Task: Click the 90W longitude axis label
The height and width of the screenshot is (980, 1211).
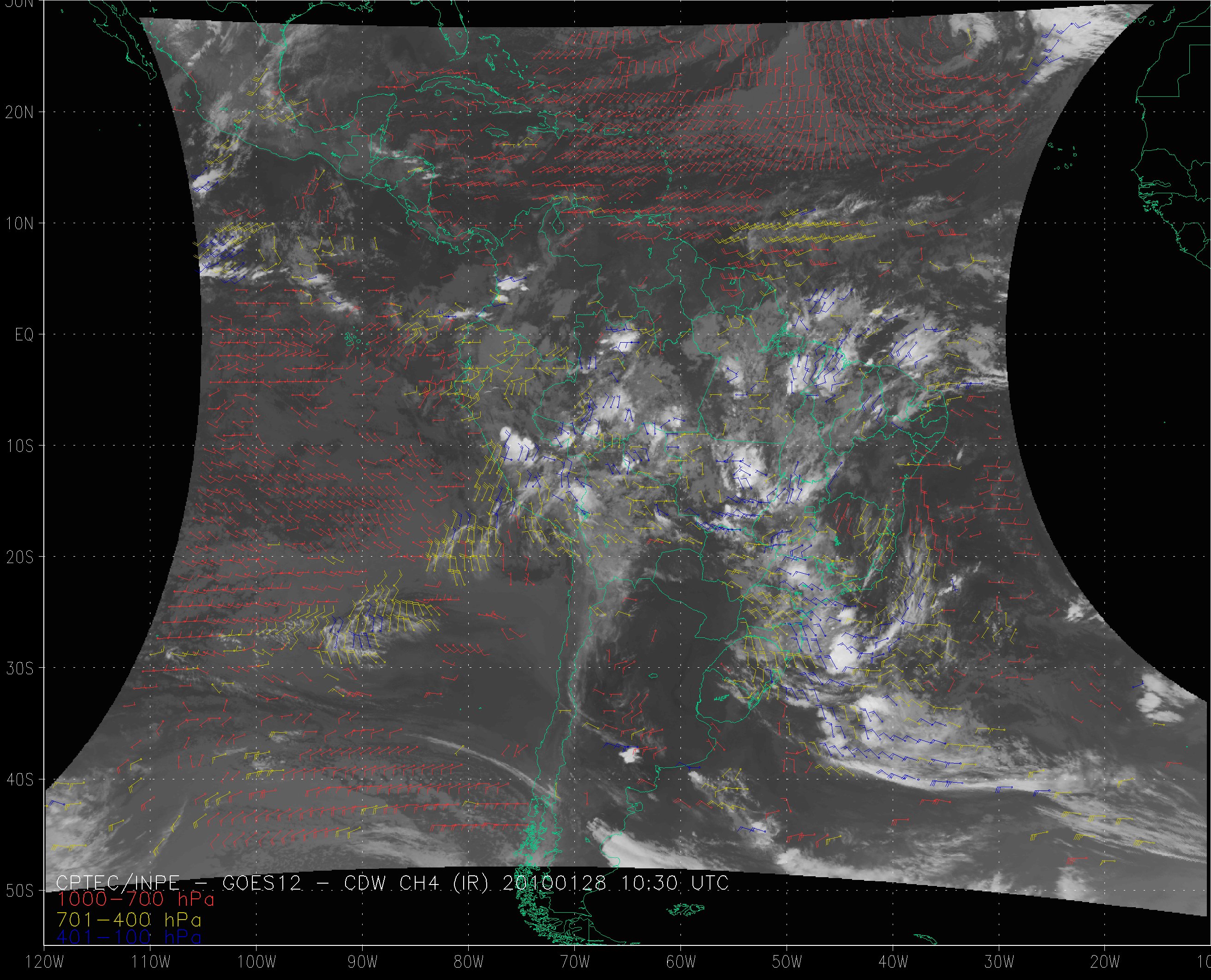Action: pyautogui.click(x=363, y=962)
